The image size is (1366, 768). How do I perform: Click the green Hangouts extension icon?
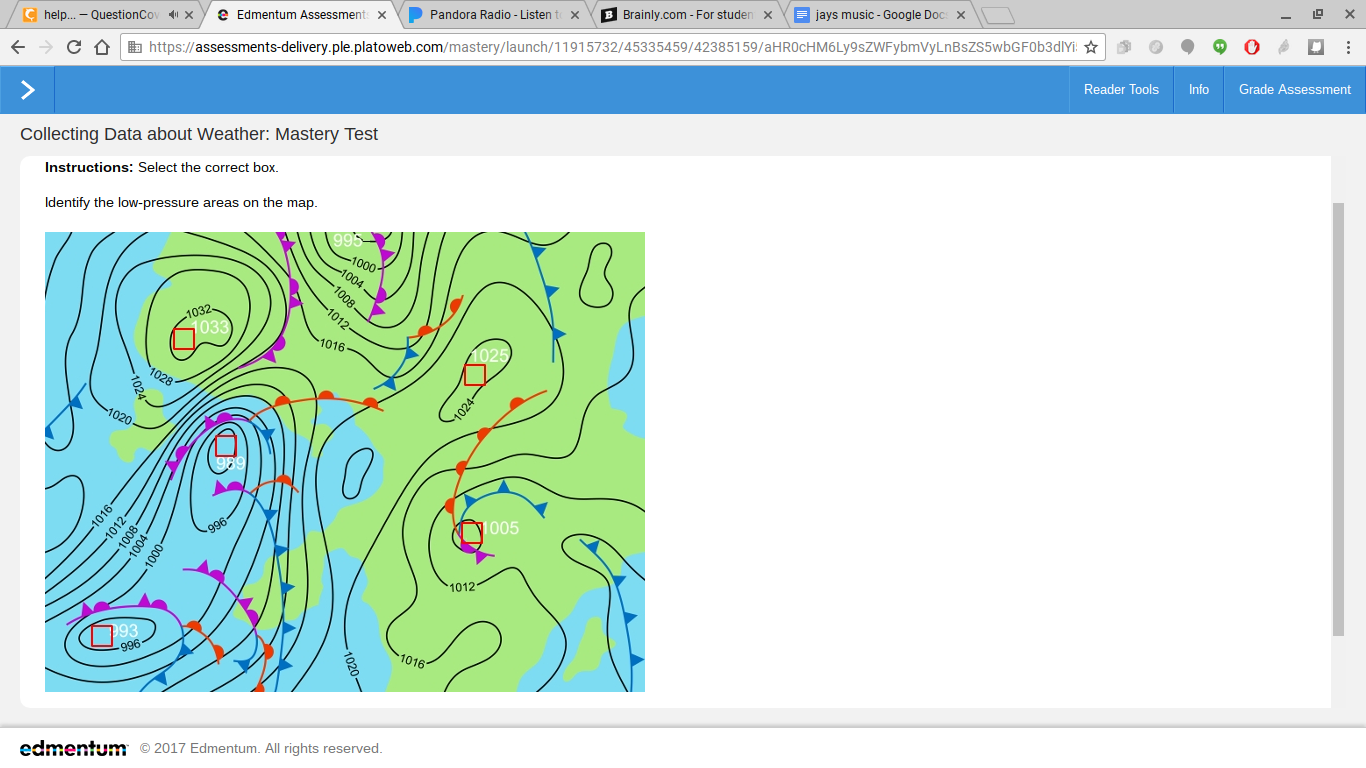tap(1220, 47)
